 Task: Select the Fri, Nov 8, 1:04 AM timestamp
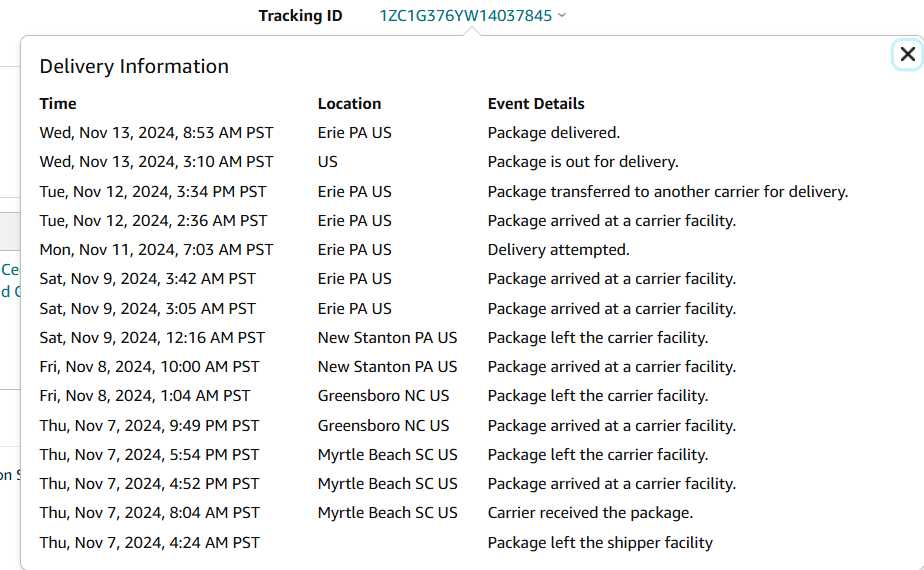tap(145, 396)
